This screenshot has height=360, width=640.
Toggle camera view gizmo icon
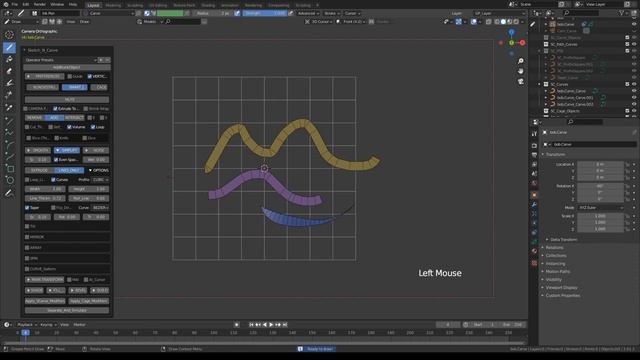[521, 81]
